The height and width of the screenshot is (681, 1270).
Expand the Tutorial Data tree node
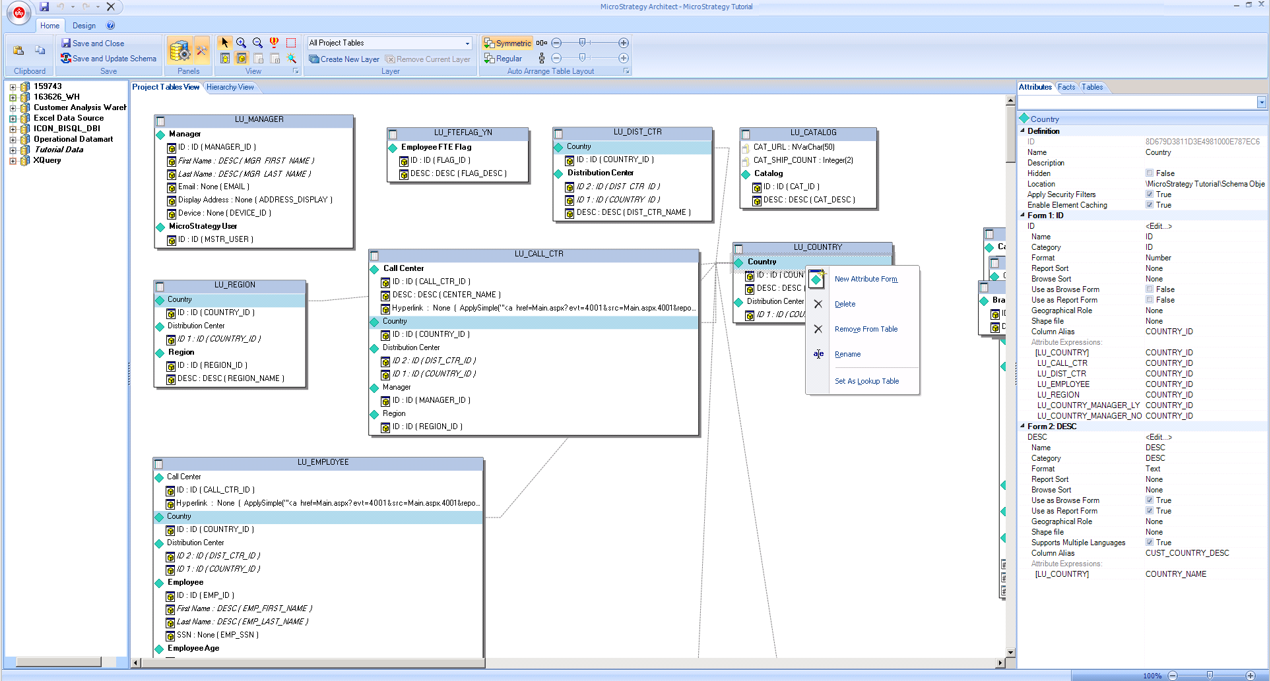[13, 150]
